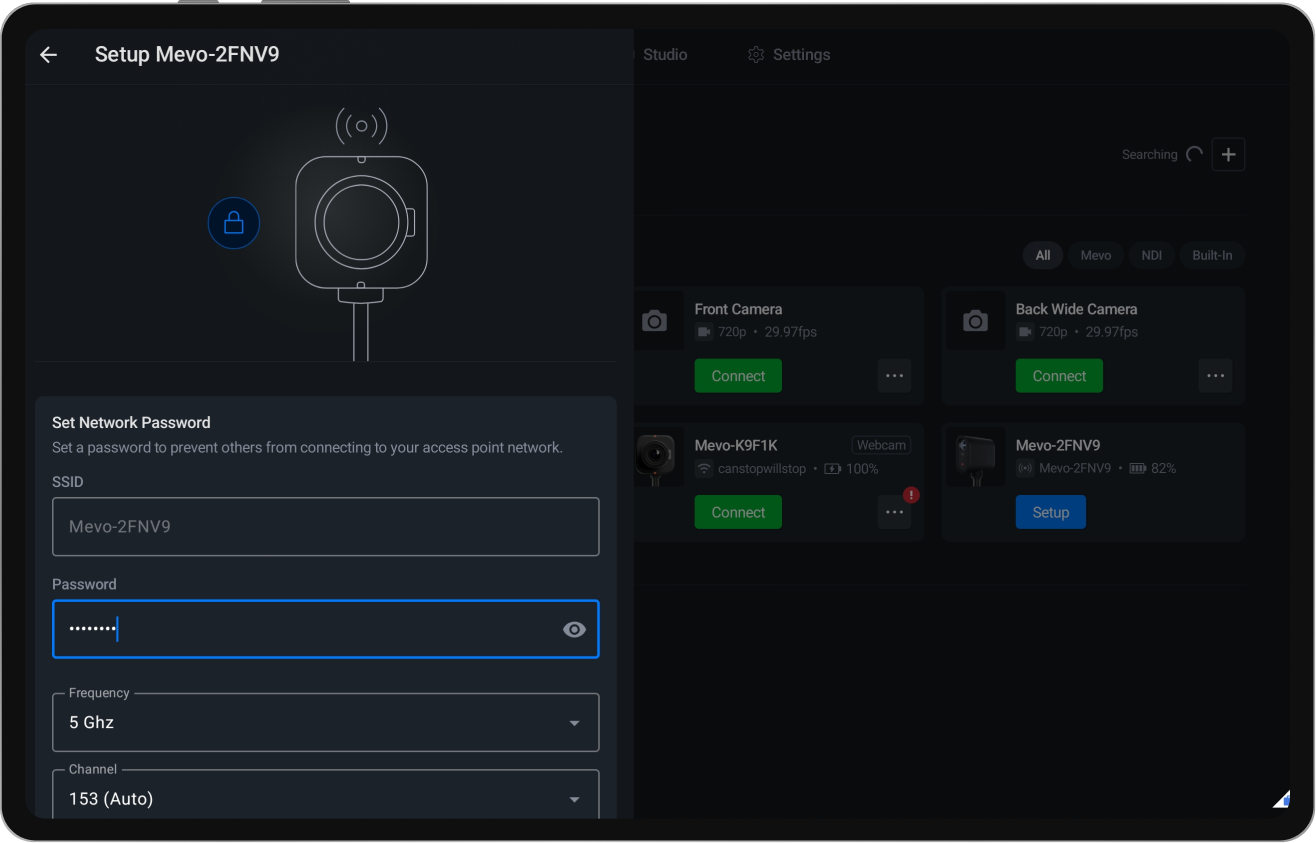Click the battery icon showing 82%

click(1137, 468)
